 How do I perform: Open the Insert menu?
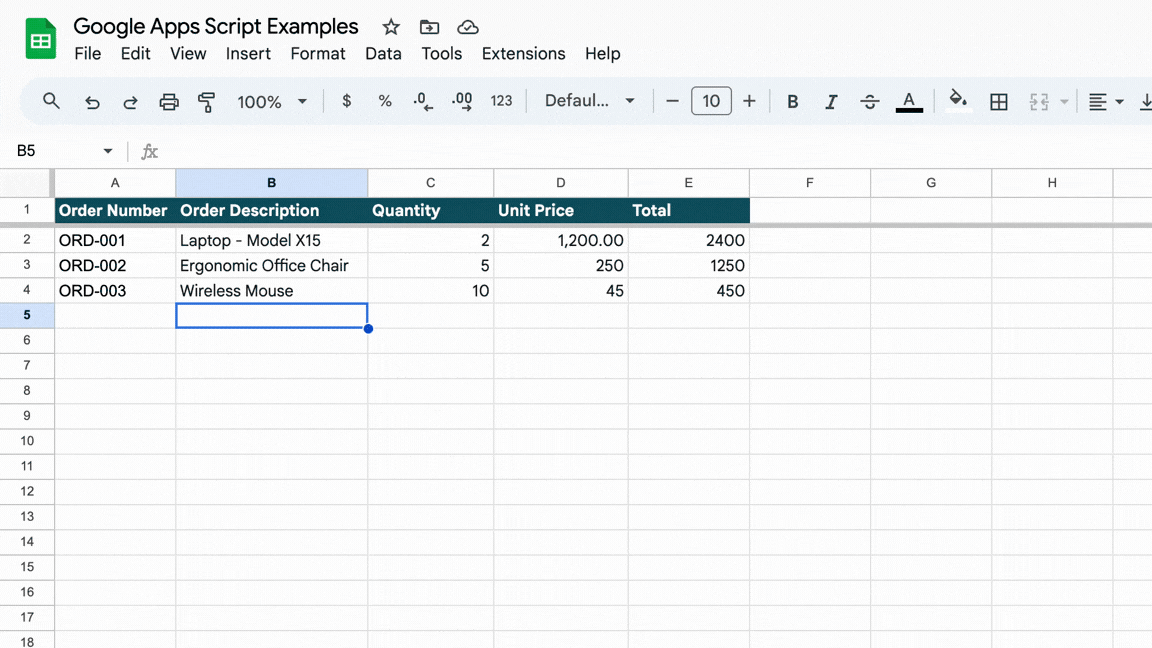[248, 54]
